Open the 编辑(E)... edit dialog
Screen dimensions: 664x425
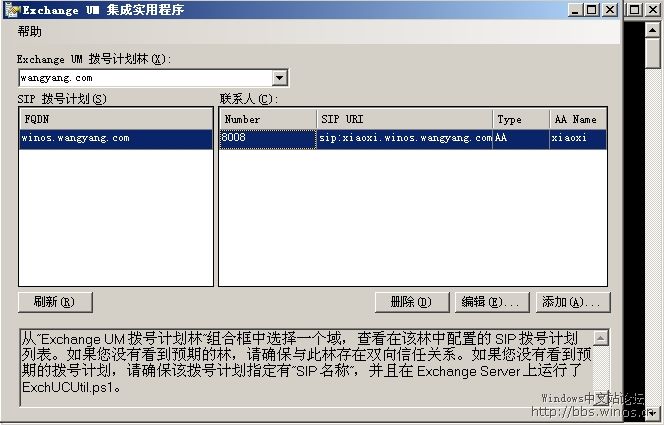[488, 302]
